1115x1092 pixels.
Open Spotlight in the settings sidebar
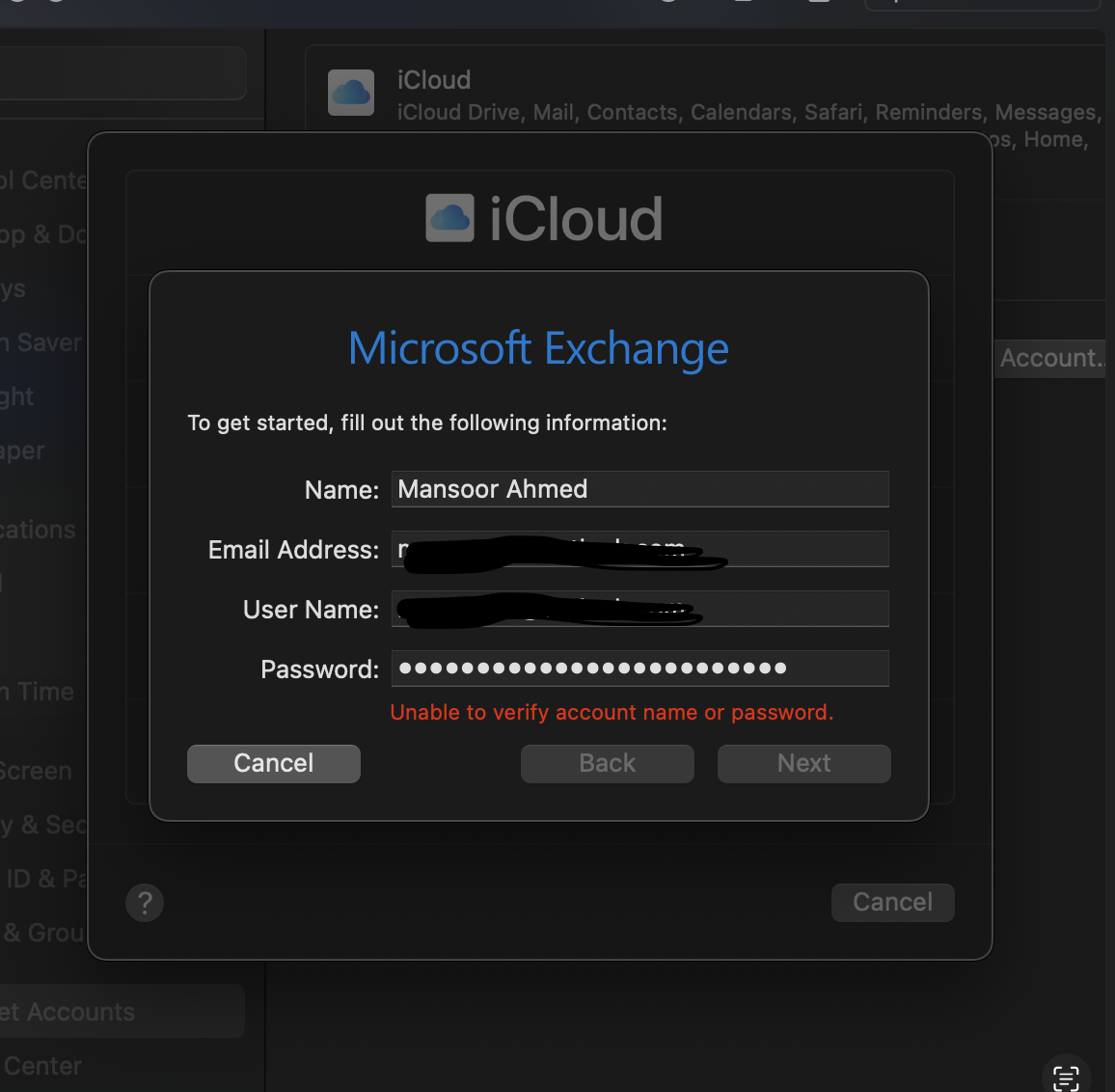(x=17, y=396)
